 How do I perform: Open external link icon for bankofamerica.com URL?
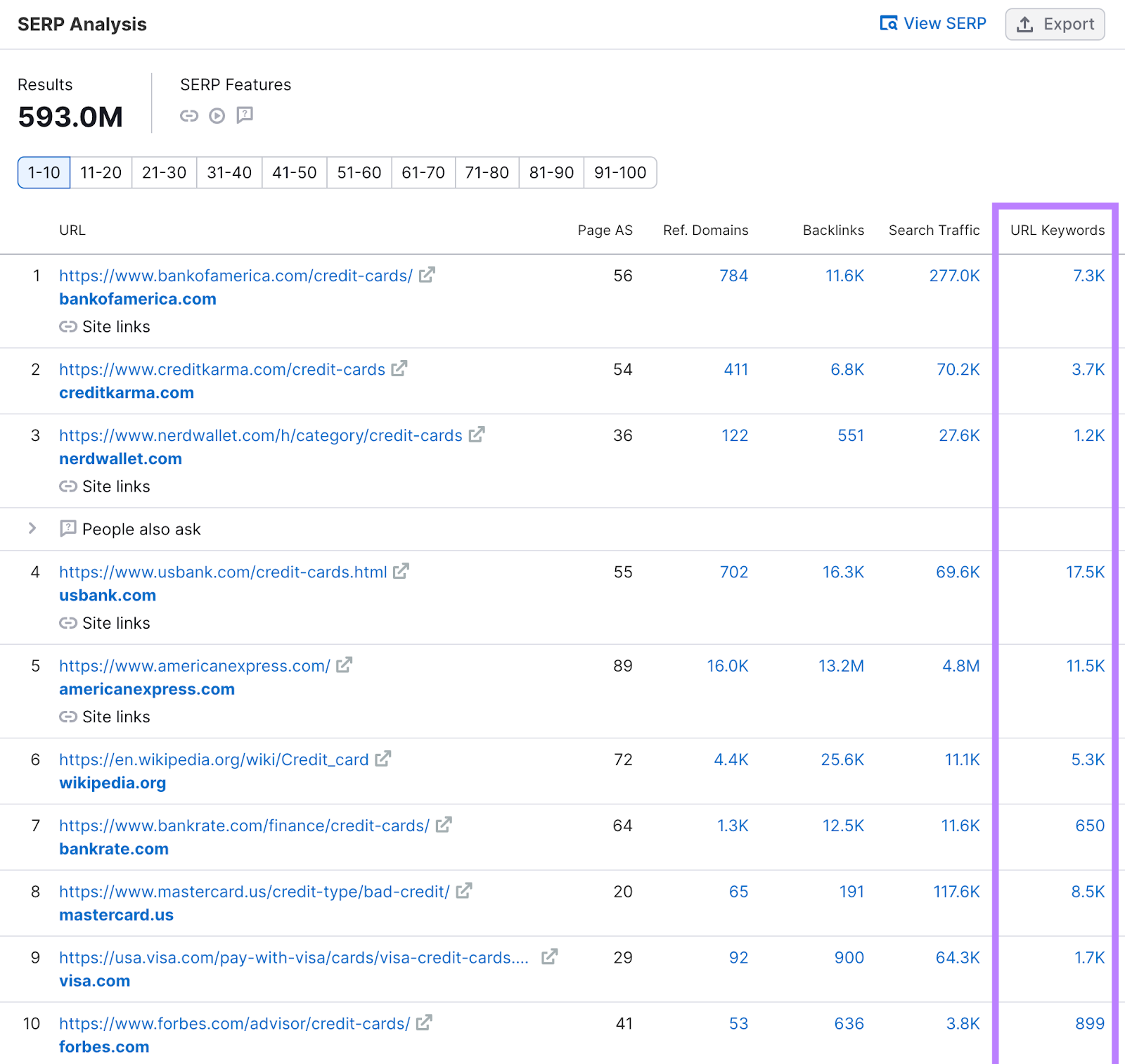[427, 275]
